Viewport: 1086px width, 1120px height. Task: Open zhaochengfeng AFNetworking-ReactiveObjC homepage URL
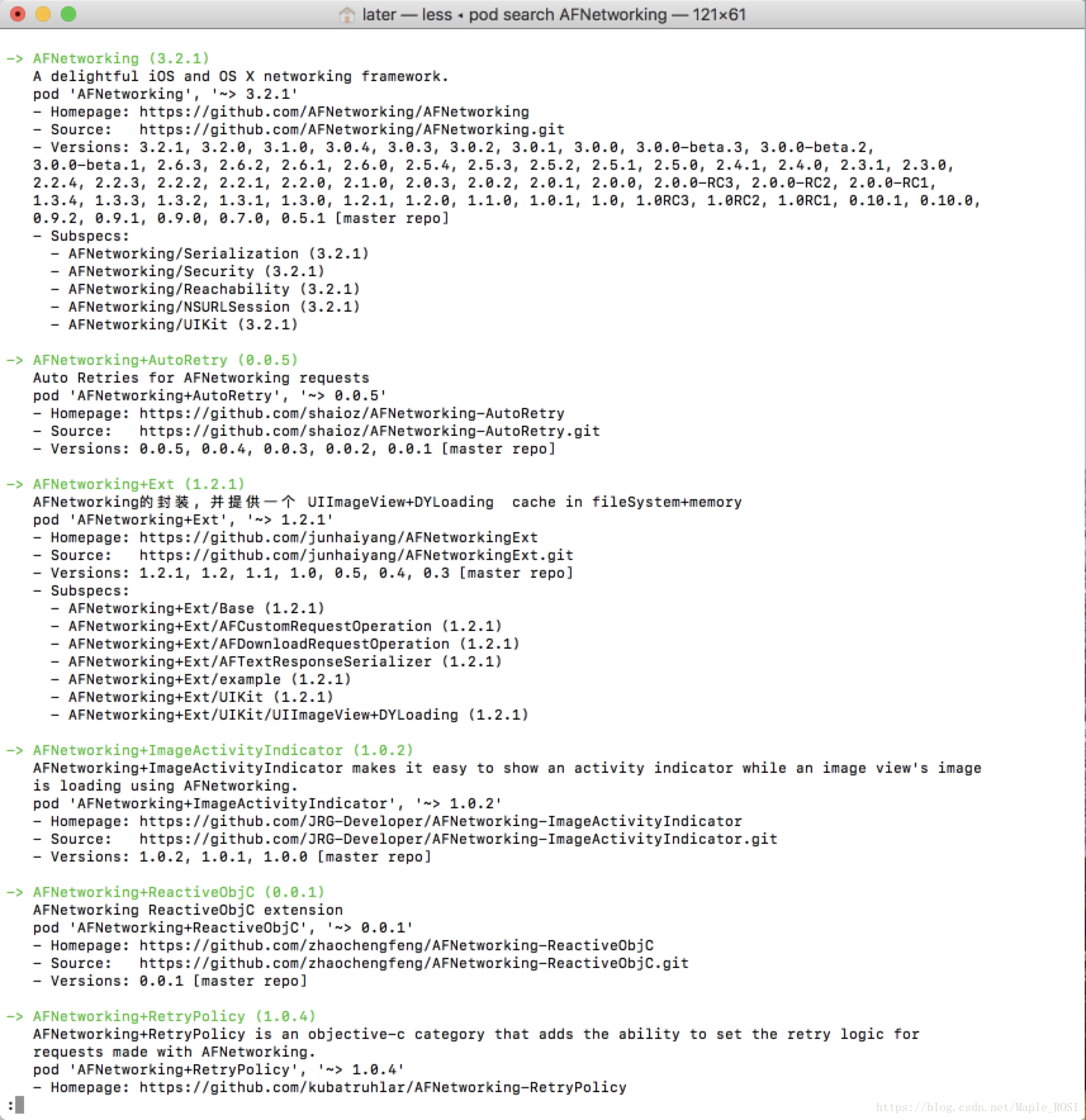[396, 945]
